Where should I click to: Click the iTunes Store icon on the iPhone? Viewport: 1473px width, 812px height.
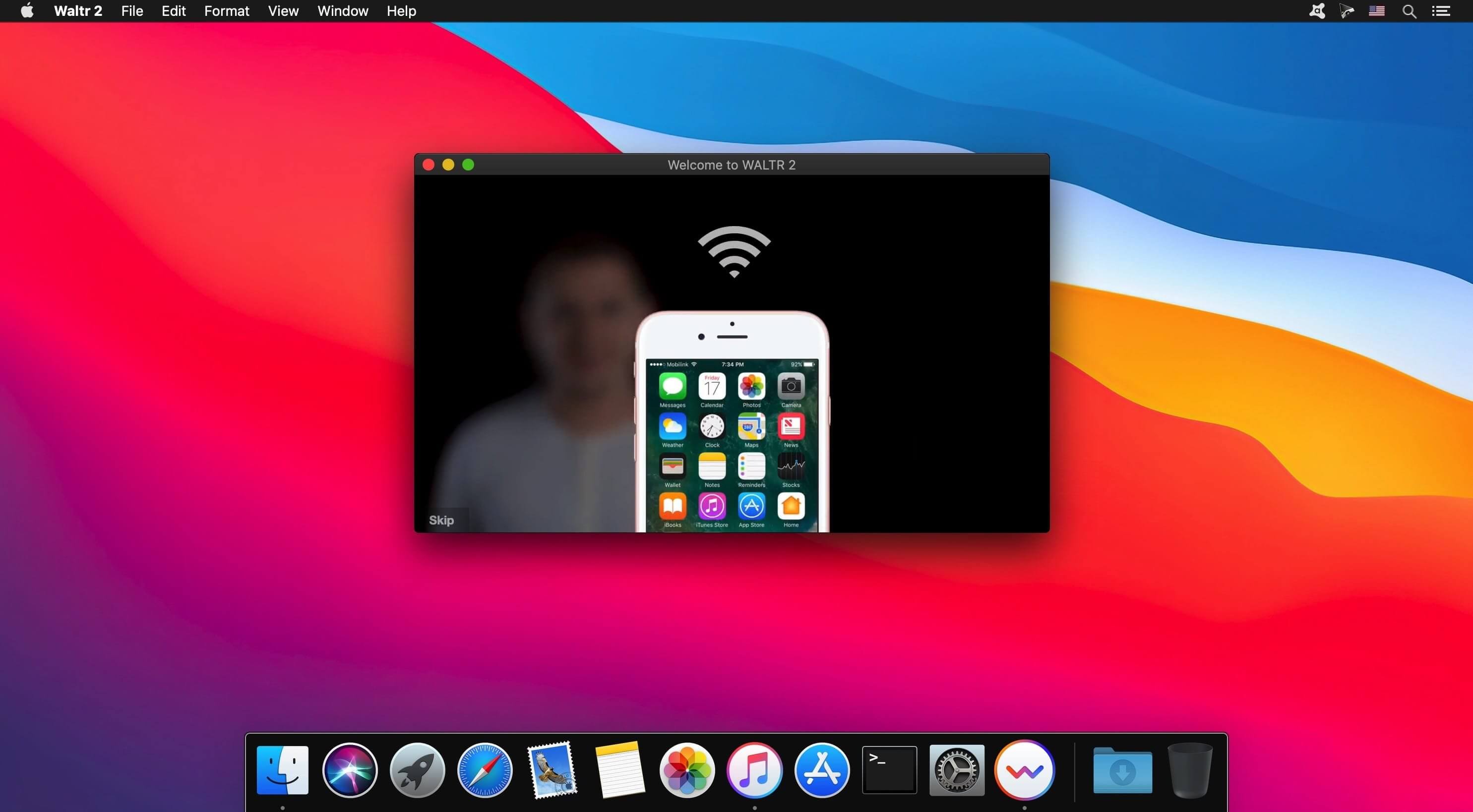click(x=712, y=506)
